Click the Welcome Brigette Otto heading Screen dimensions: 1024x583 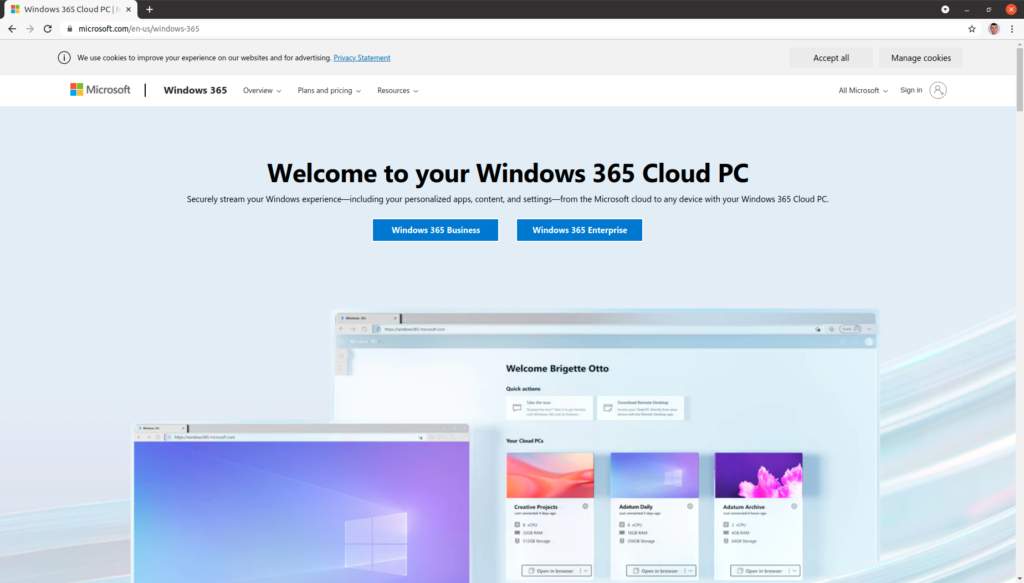tap(557, 368)
